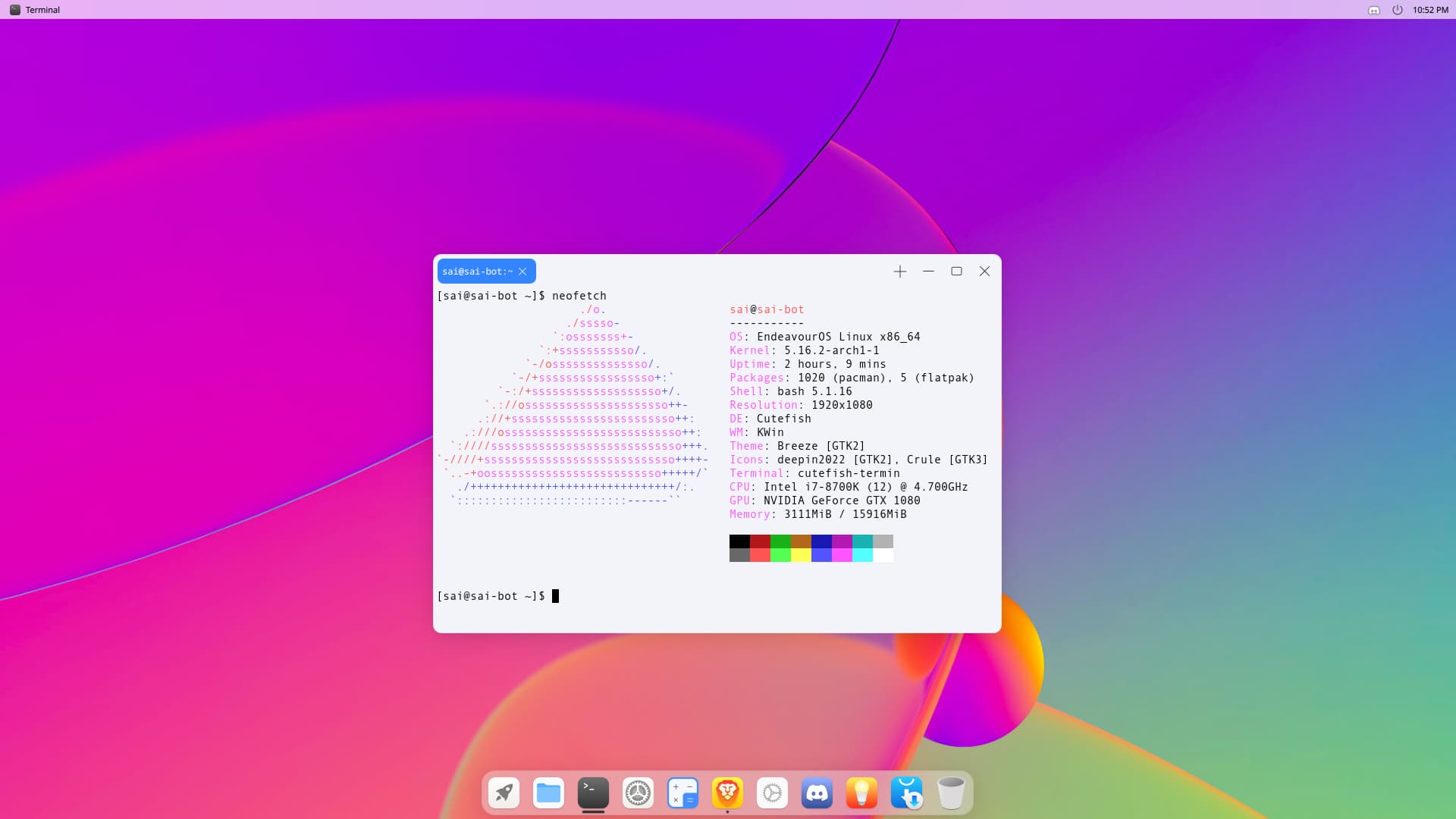Click the power icon in top bar
Image resolution: width=1456 pixels, height=819 pixels.
1397,10
